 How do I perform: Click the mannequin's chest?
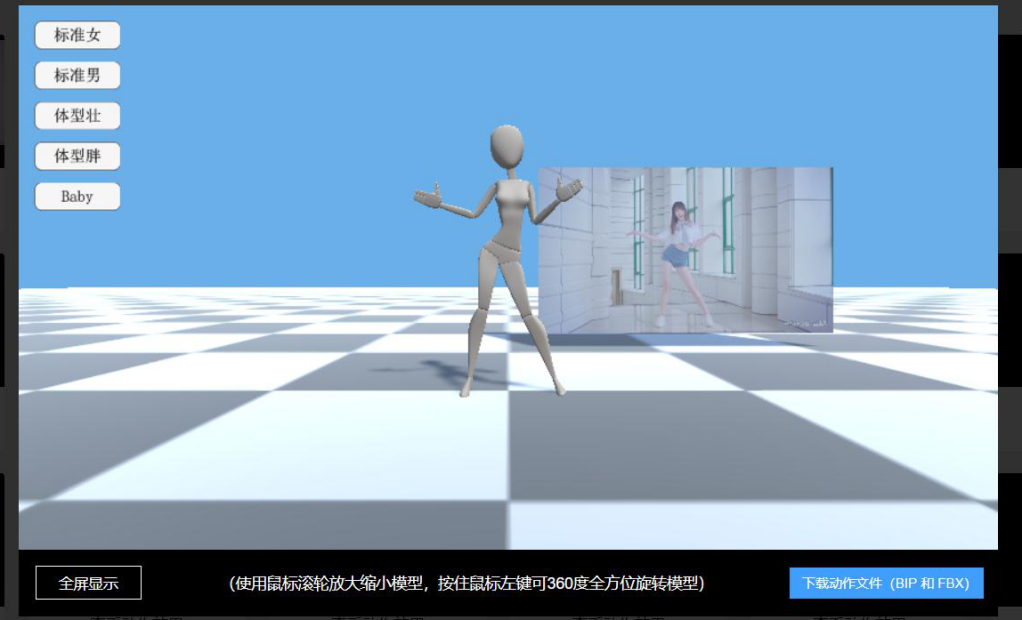tap(512, 200)
